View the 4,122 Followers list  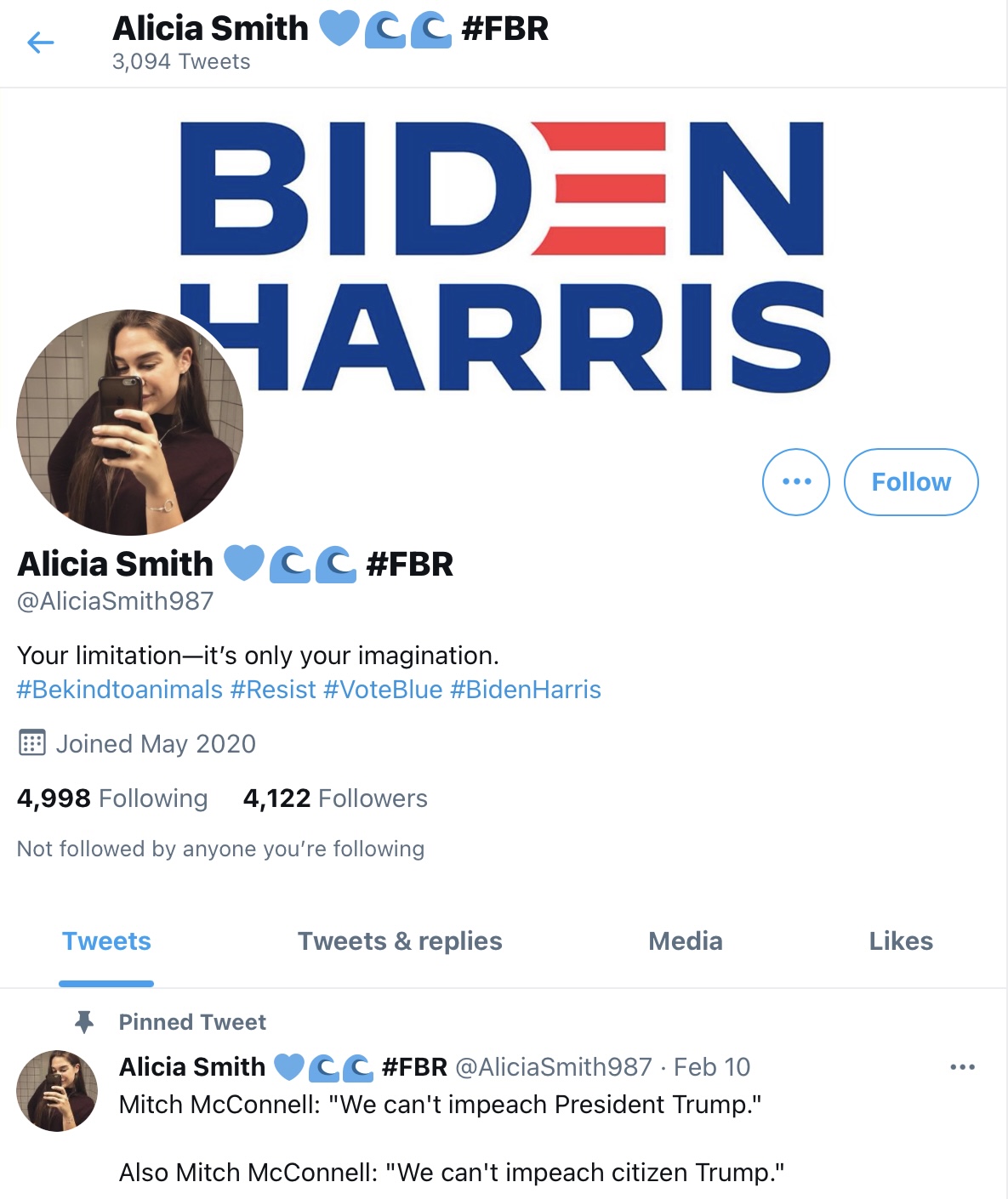tap(335, 798)
